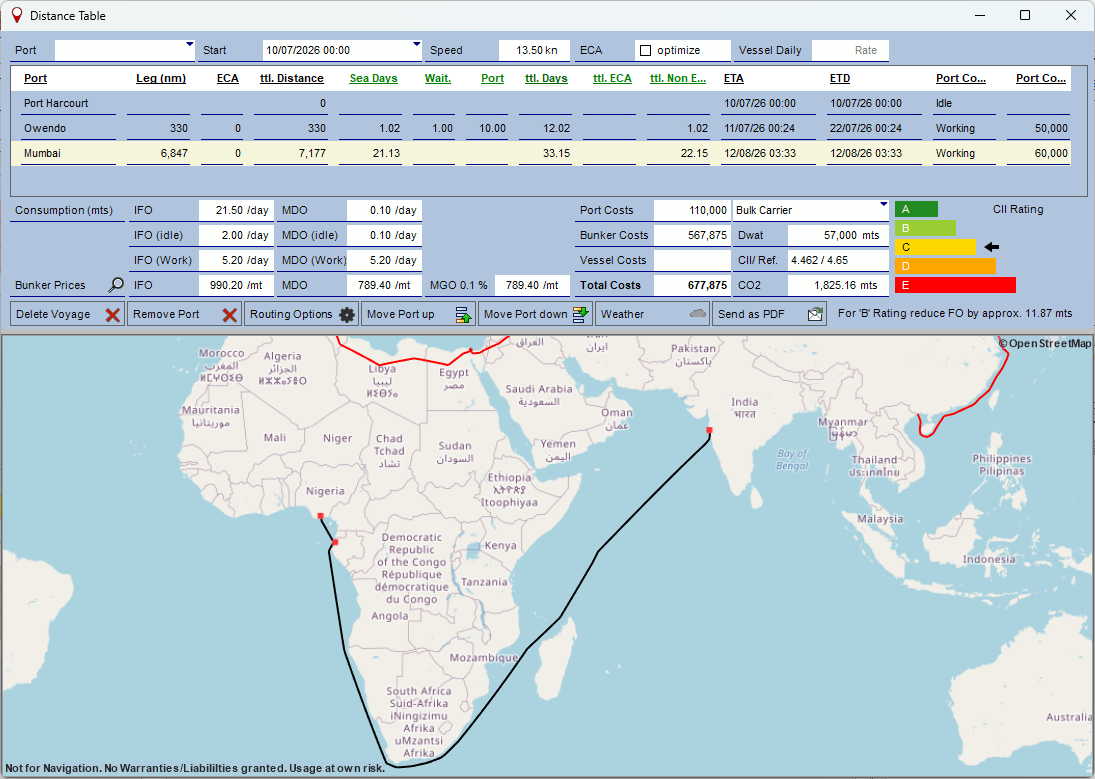Image resolution: width=1095 pixels, height=779 pixels.
Task: Click the Delete Voyage button
Action: click(68, 314)
